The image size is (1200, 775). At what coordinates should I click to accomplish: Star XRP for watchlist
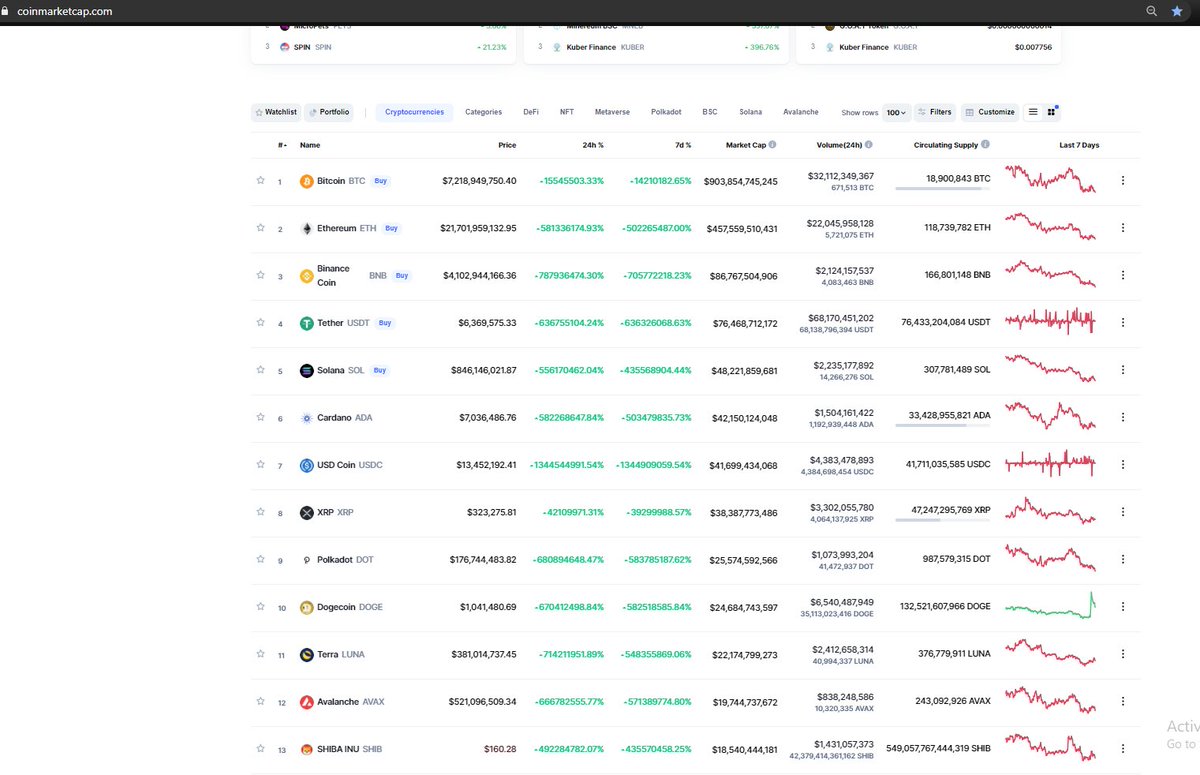(261, 511)
